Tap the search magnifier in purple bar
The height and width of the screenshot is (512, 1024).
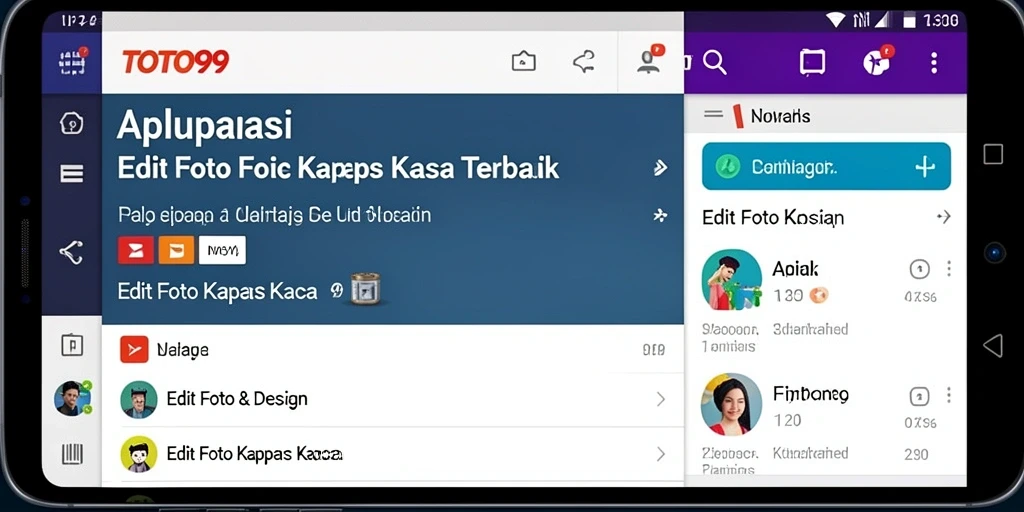(x=714, y=63)
